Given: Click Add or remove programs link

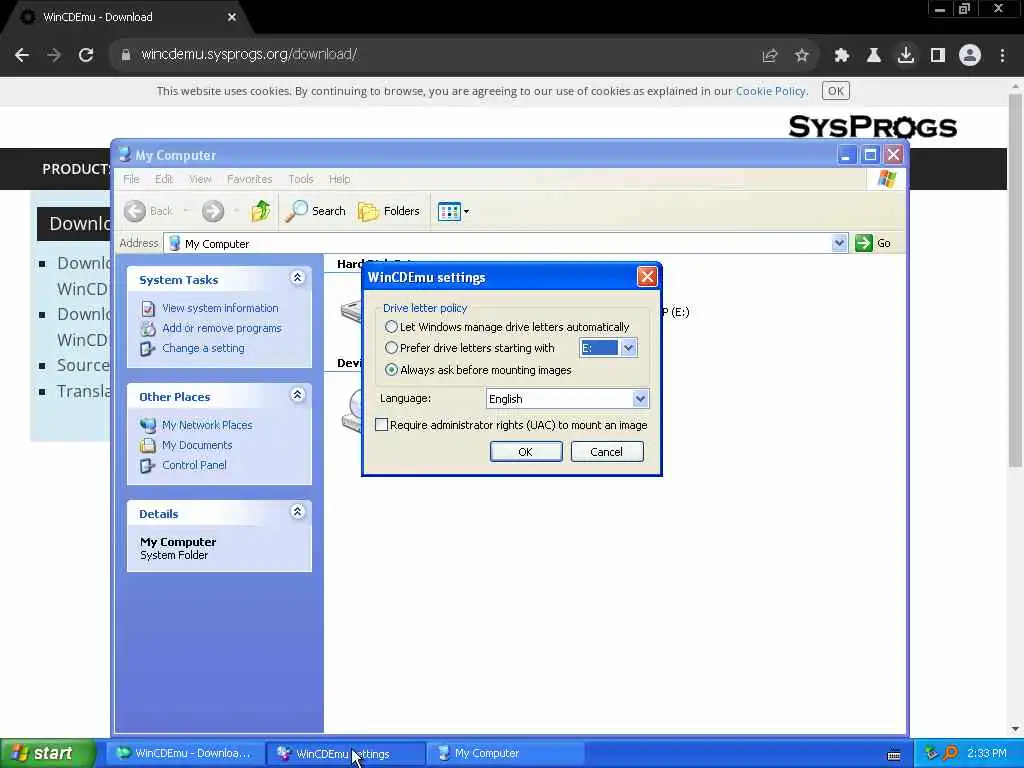Looking at the screenshot, I should click(221, 328).
